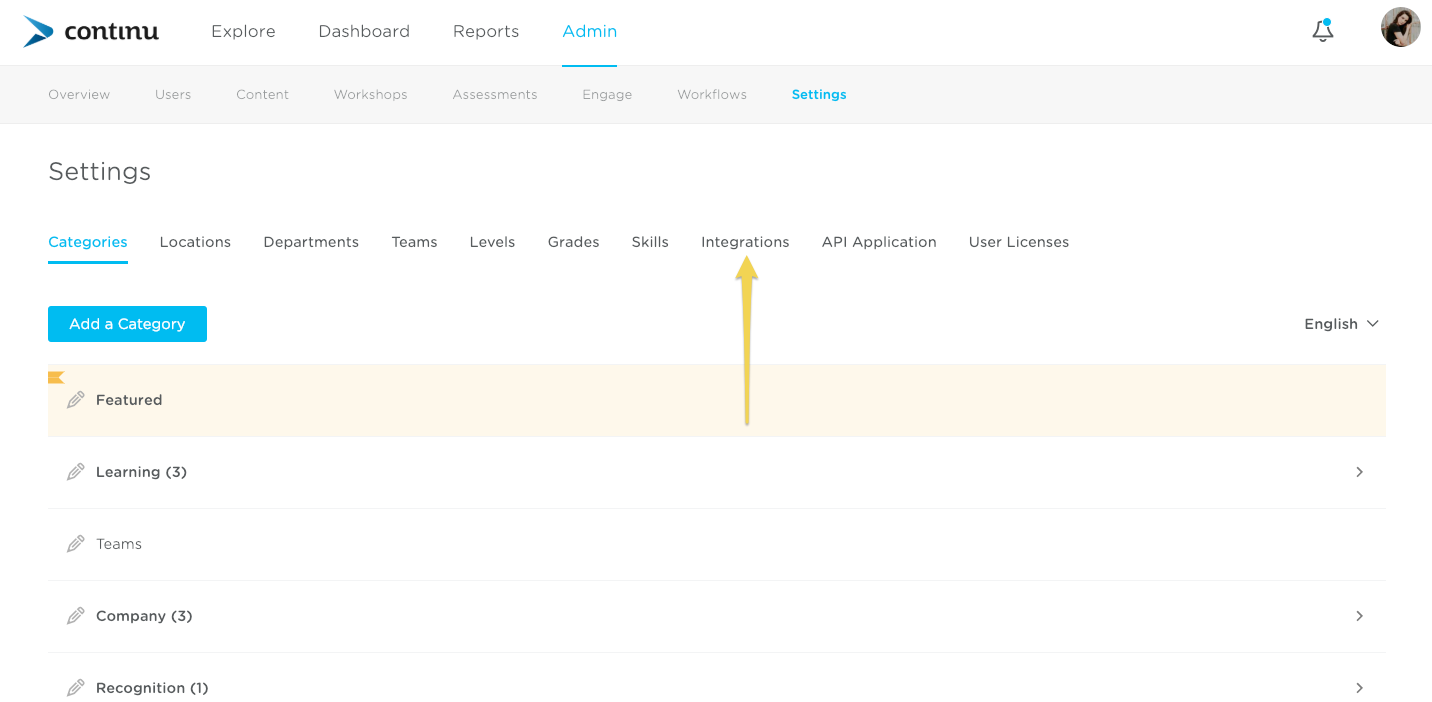Open the Workflows admin sub-tab
The width and height of the screenshot is (1432, 702).
[712, 94]
